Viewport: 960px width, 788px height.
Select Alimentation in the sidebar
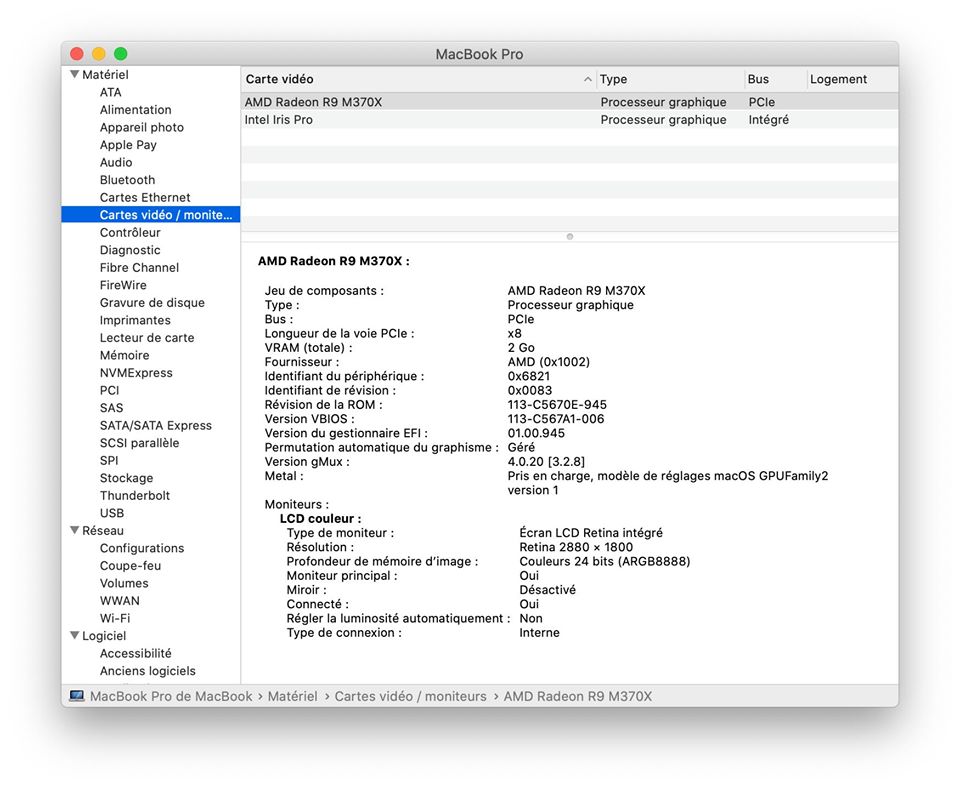click(x=136, y=110)
